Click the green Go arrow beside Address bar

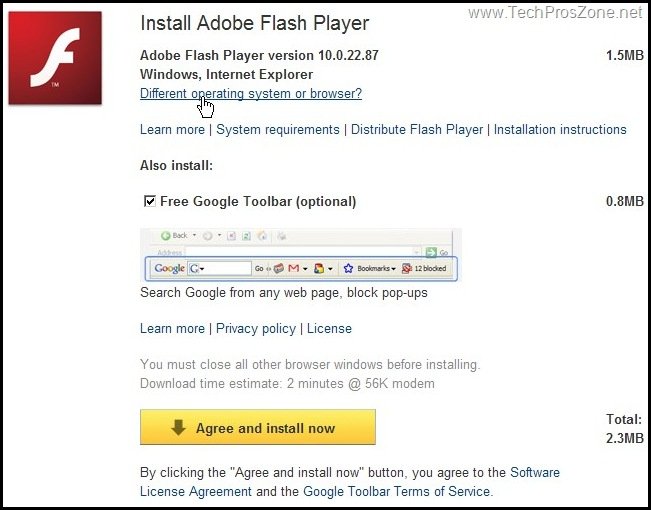(x=431, y=252)
